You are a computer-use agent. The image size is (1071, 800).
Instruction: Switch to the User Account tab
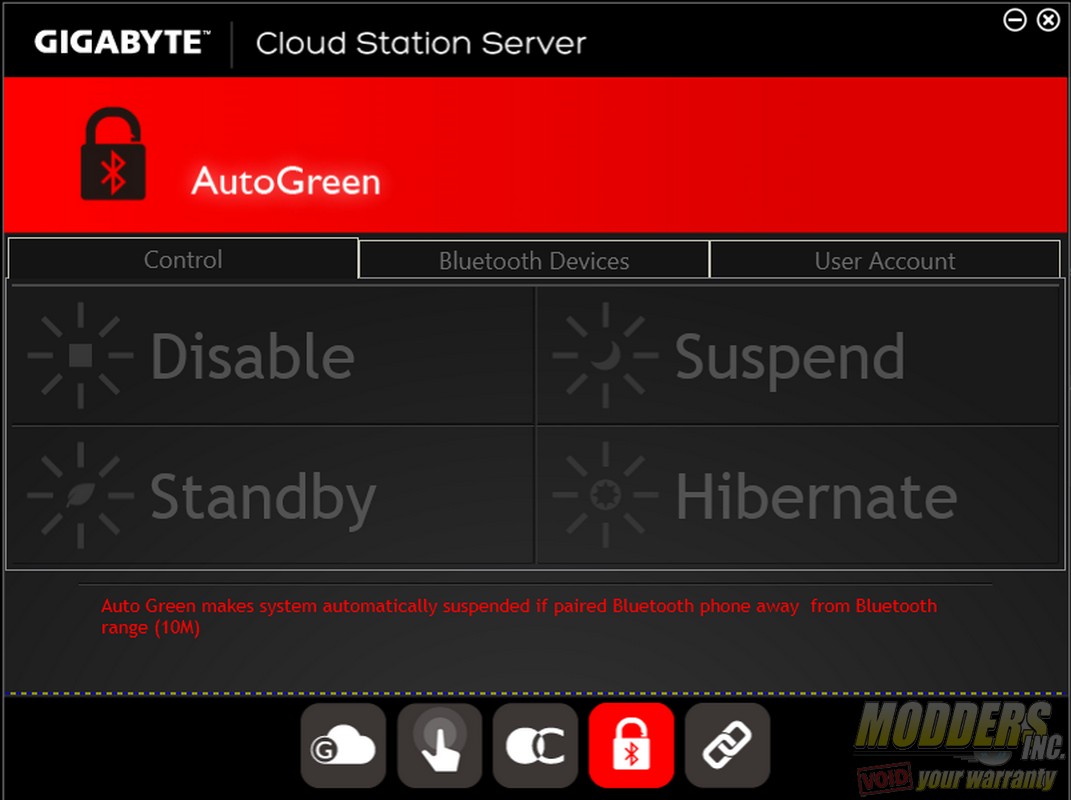pos(885,260)
